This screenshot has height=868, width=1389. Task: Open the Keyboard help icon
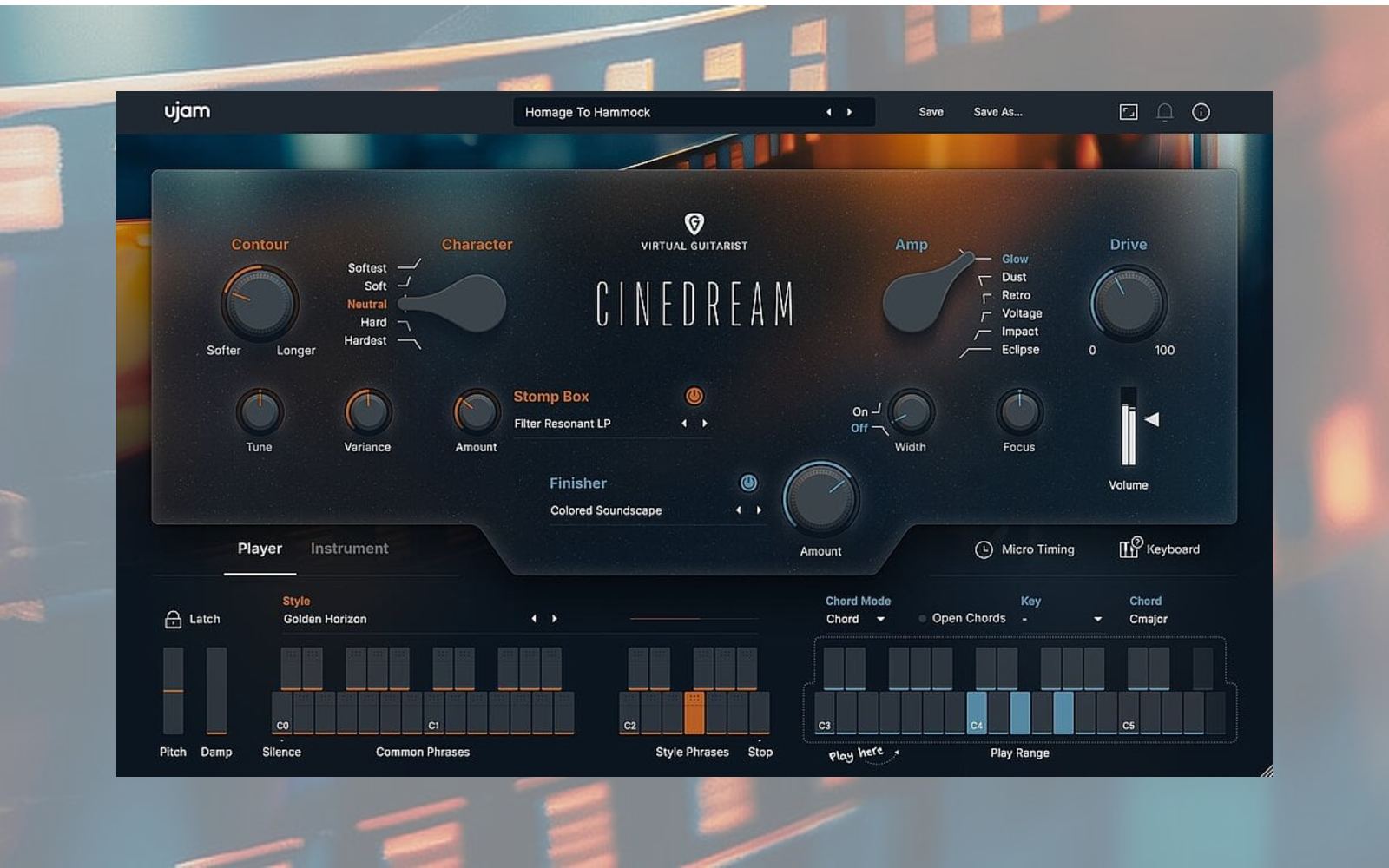click(x=1131, y=548)
